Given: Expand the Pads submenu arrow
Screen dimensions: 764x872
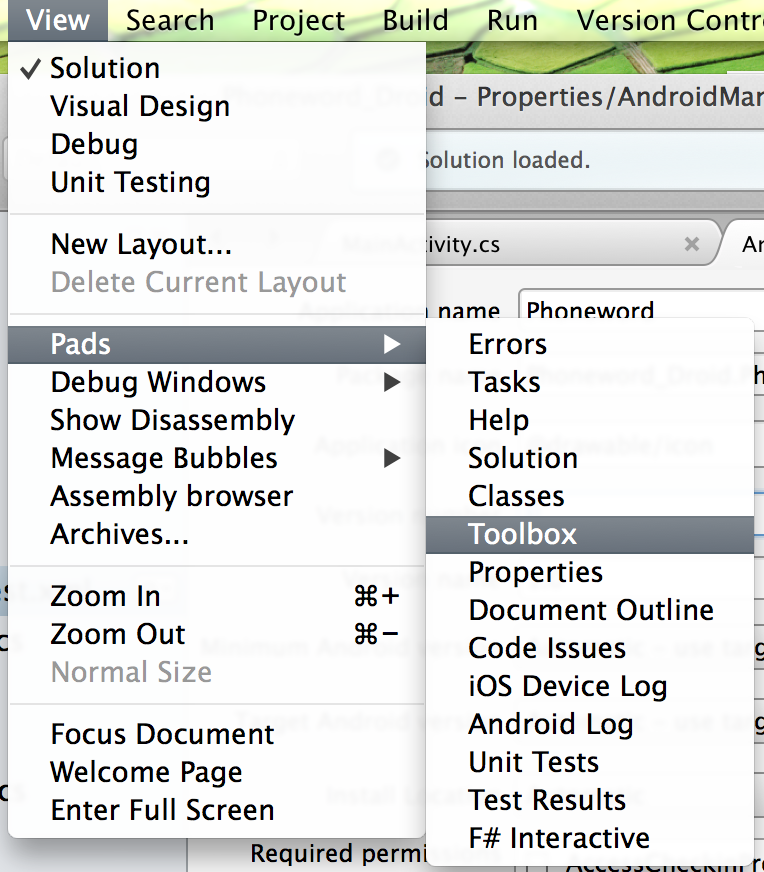Looking at the screenshot, I should [392, 344].
